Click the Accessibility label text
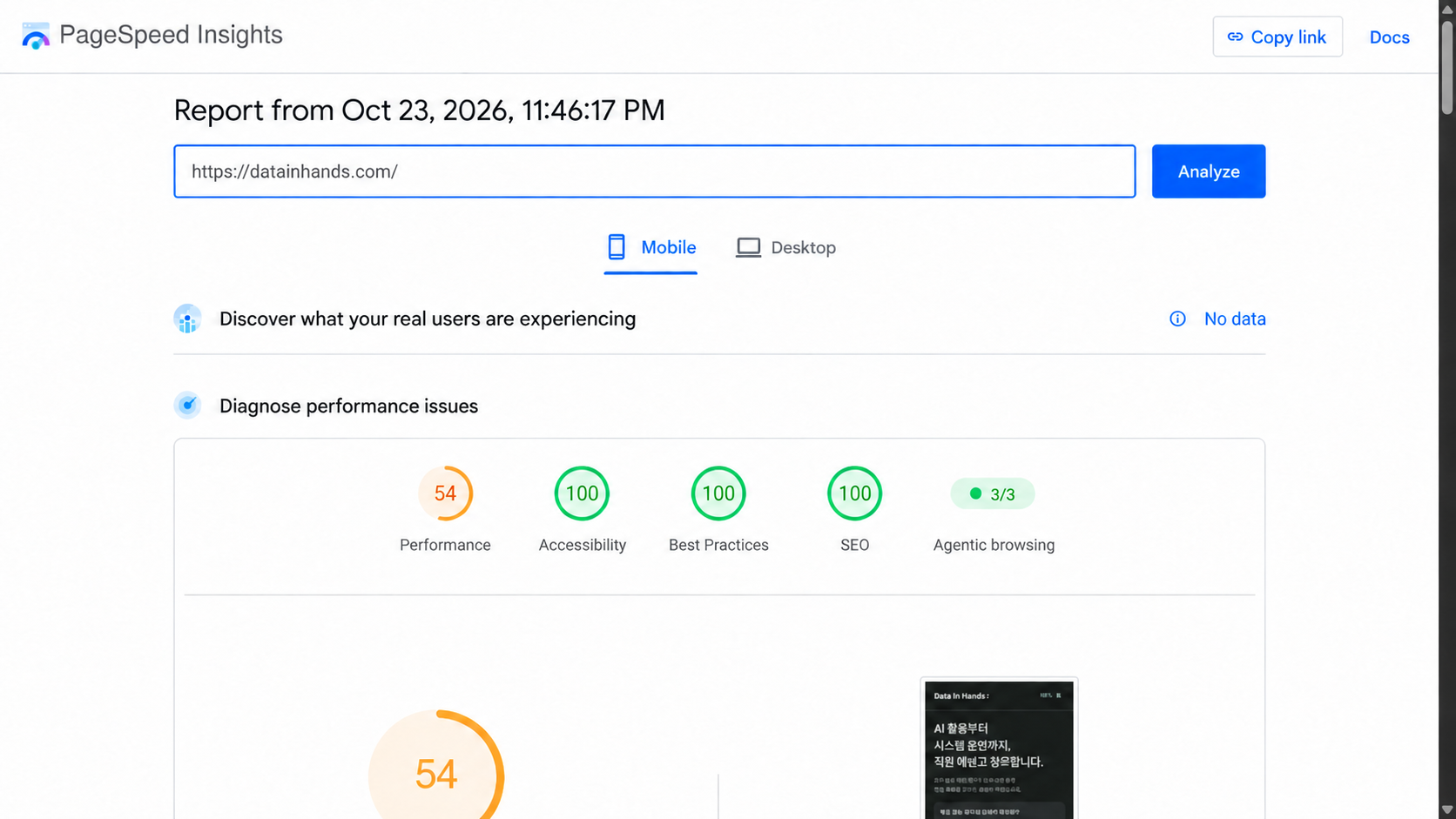 582,545
